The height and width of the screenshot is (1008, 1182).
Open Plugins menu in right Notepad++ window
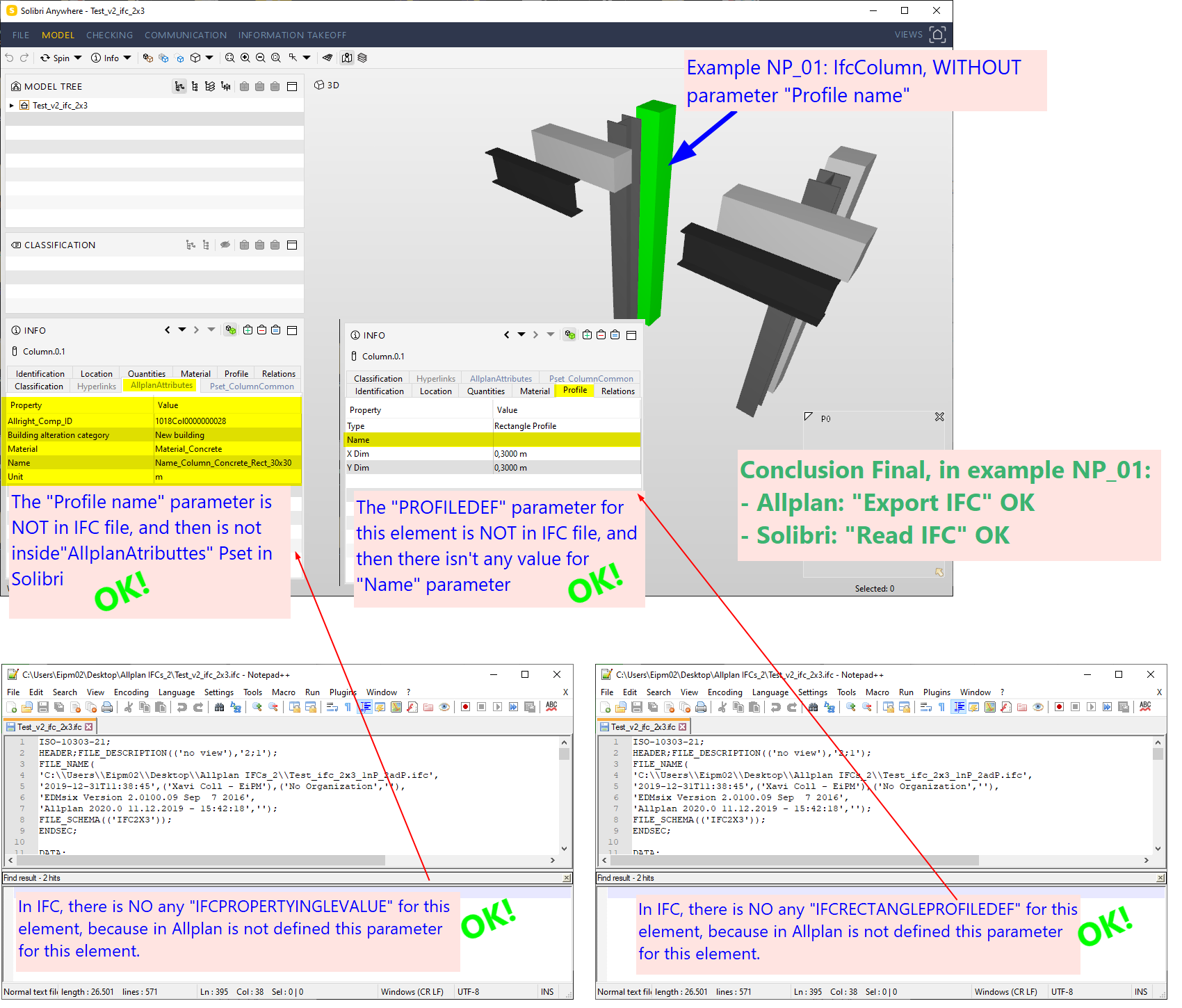tap(937, 692)
